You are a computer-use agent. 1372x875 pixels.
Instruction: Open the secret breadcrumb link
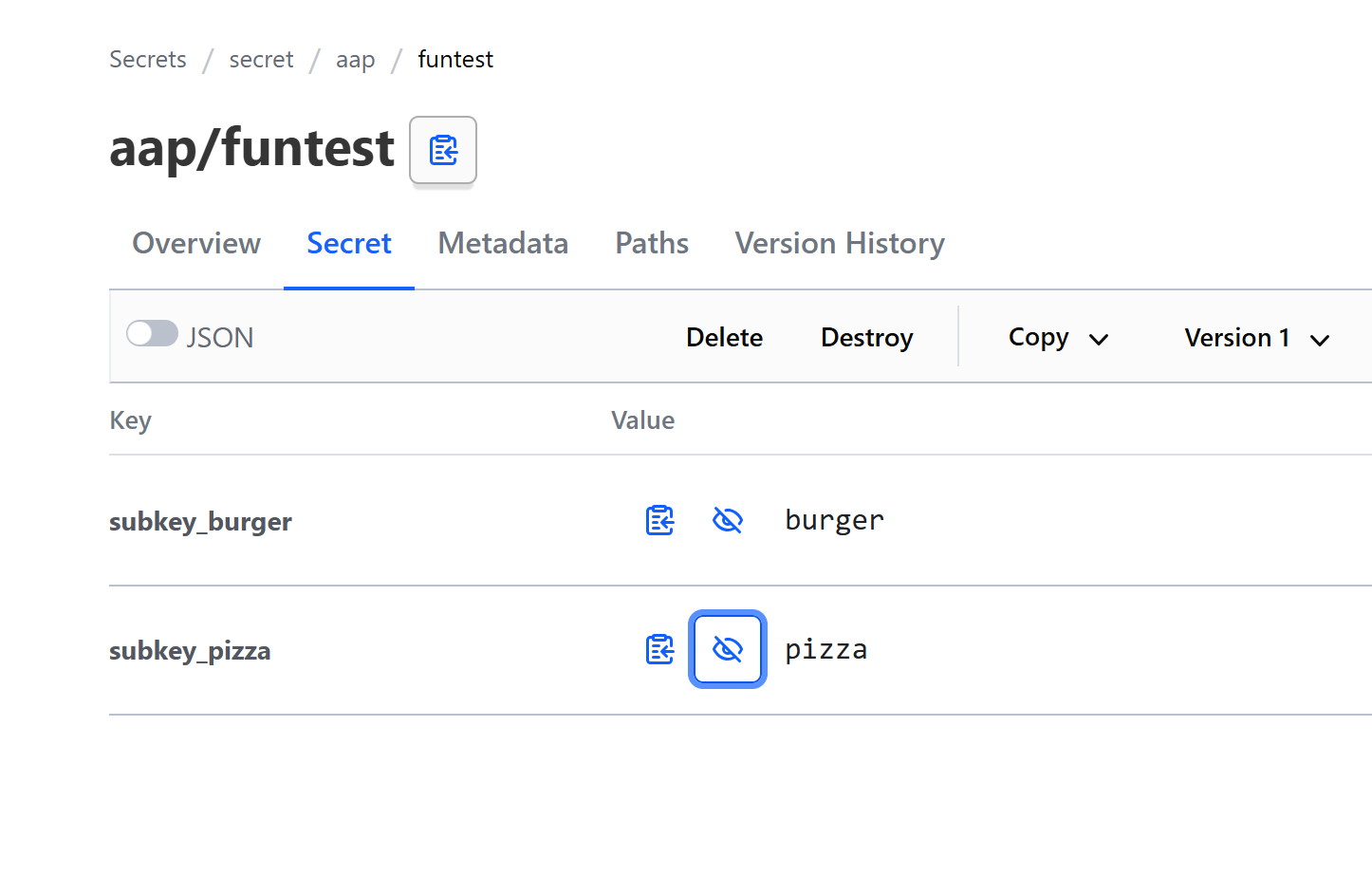pyautogui.click(x=261, y=60)
